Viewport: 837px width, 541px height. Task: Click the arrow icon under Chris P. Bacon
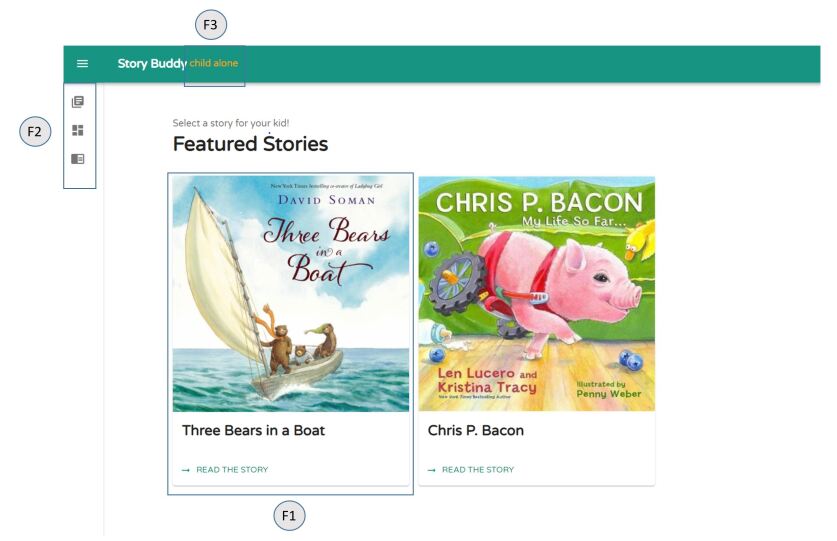coord(432,470)
